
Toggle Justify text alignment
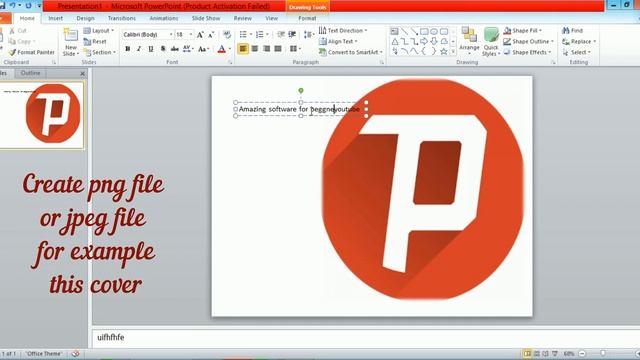[278, 49]
